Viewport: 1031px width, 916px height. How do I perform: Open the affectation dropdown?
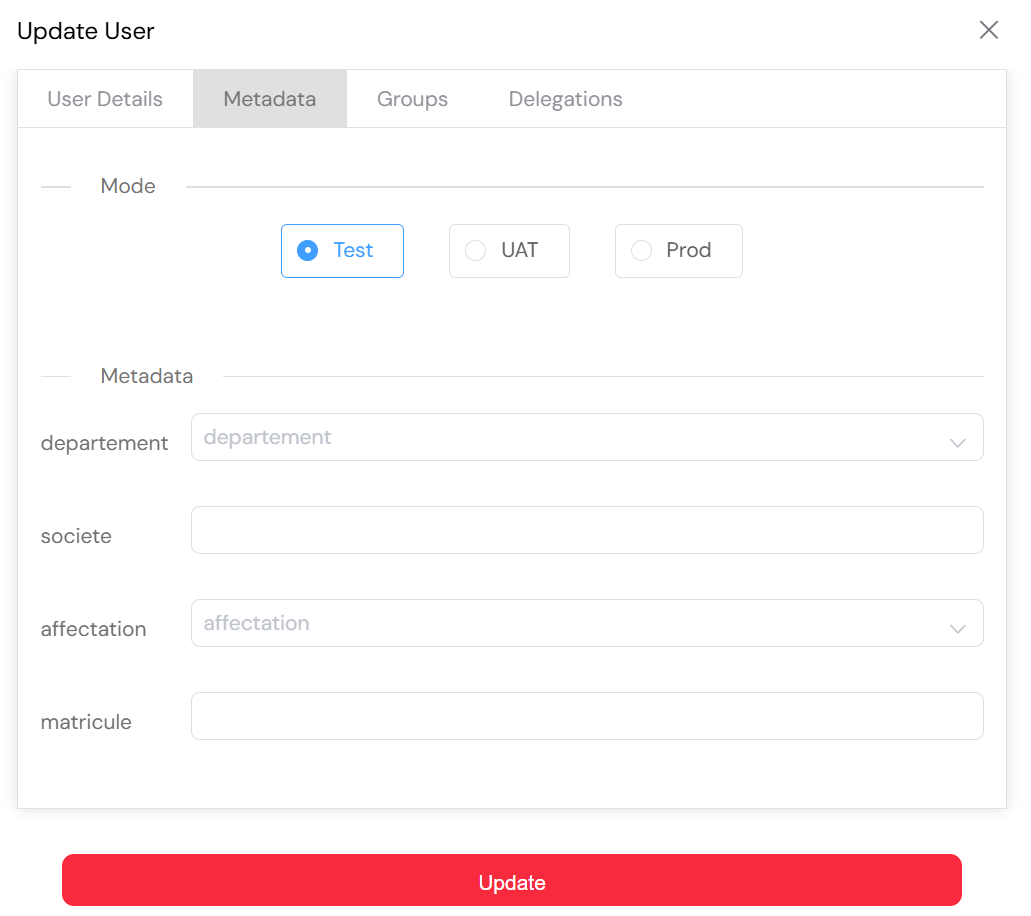[587, 623]
